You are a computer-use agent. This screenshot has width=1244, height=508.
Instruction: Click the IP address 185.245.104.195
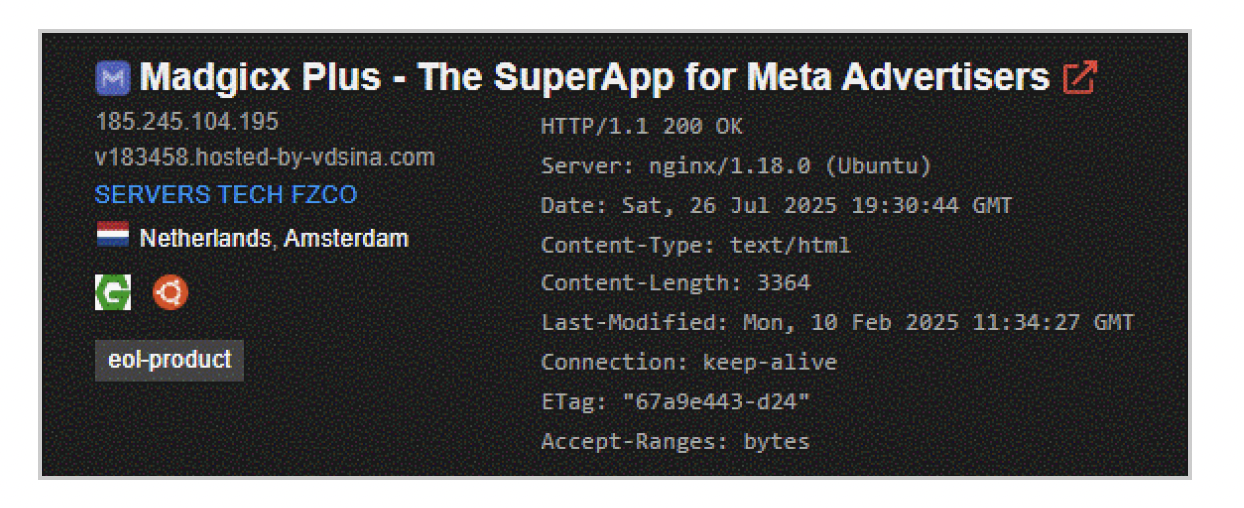point(187,122)
